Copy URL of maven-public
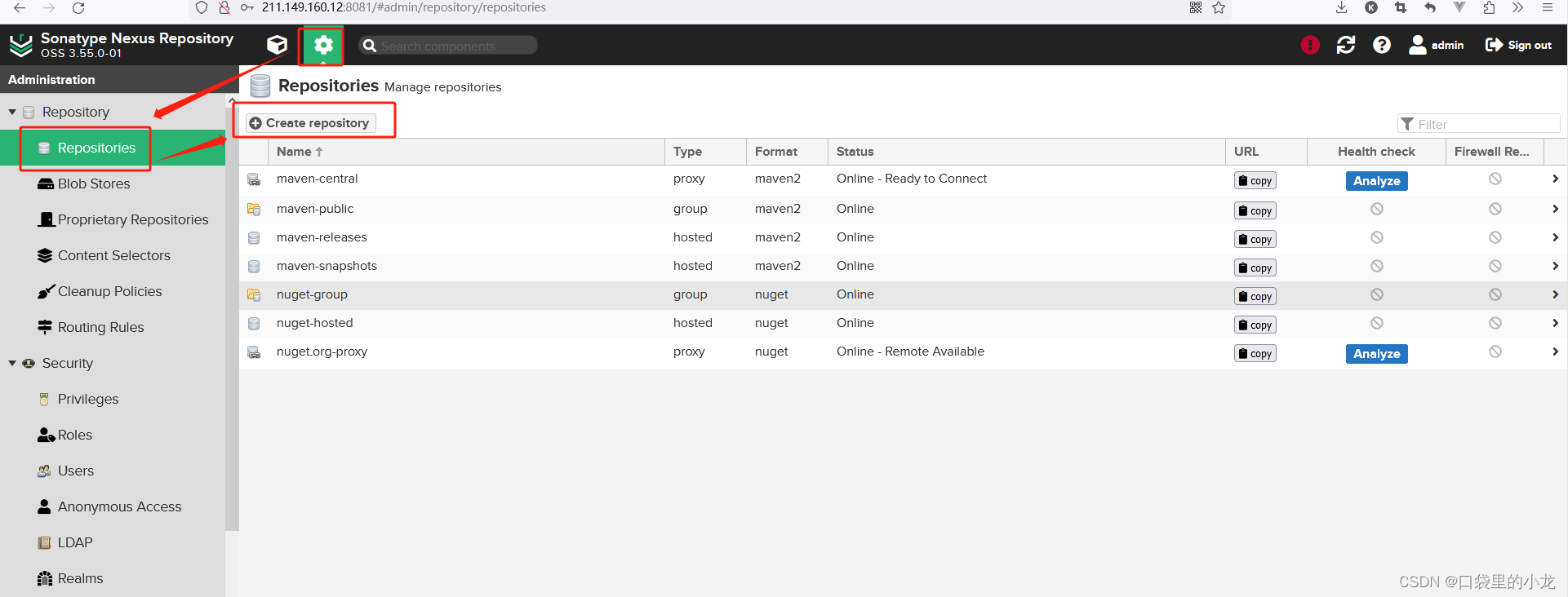1568x597 pixels. coord(1255,210)
